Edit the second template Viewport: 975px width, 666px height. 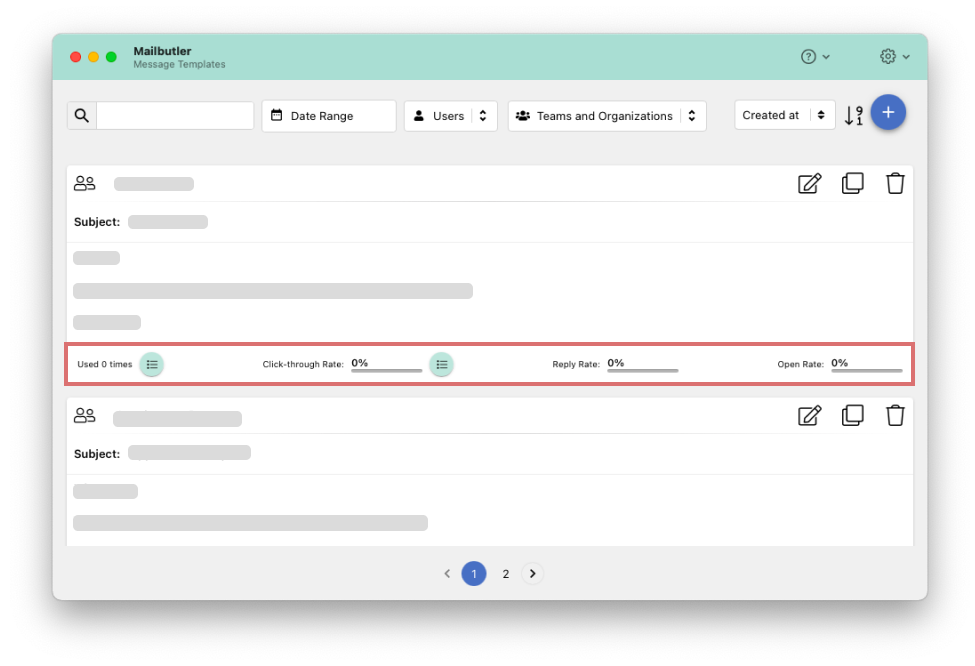[x=810, y=415]
